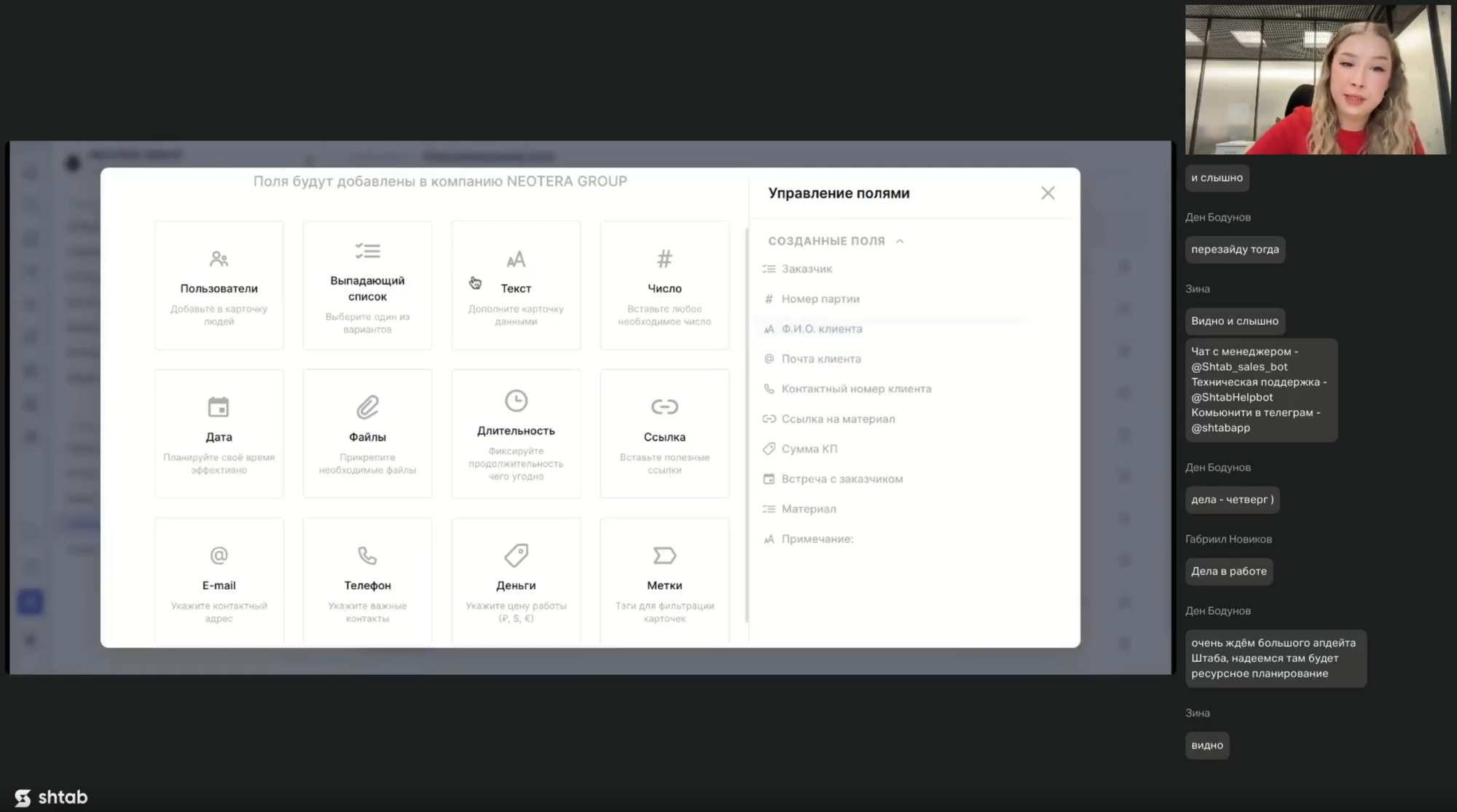Open the Заказчик created field

pyautogui.click(x=806, y=269)
